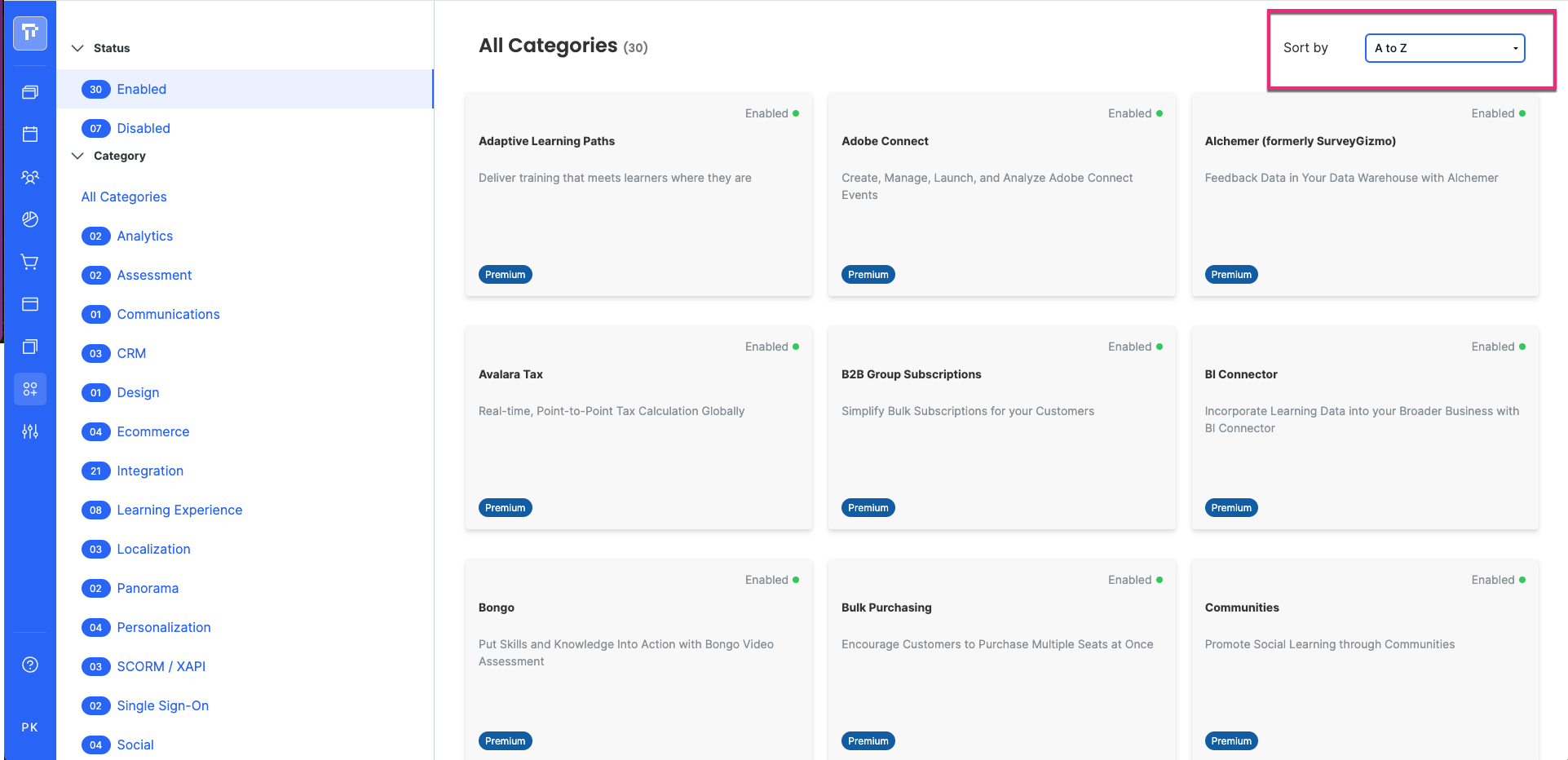1568x760 pixels.
Task: Open the content cards icon in sidebar
Action: pyautogui.click(x=30, y=92)
